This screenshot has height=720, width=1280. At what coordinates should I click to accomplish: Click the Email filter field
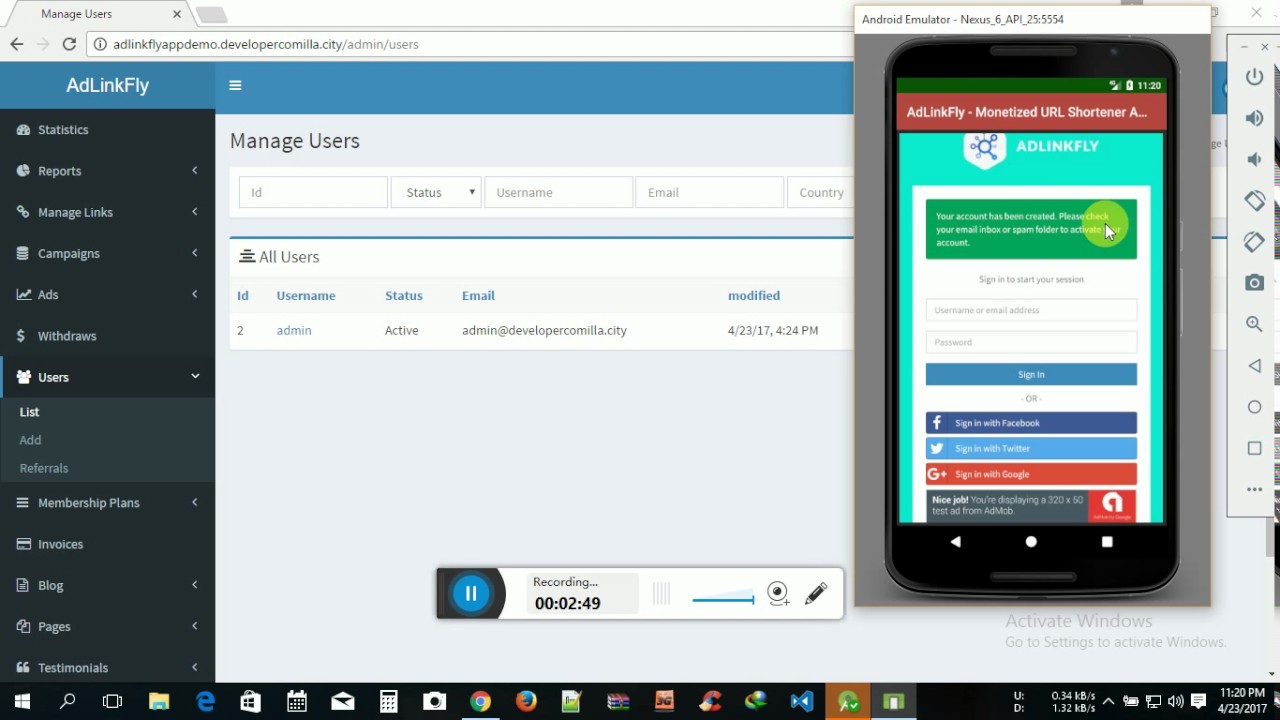709,192
